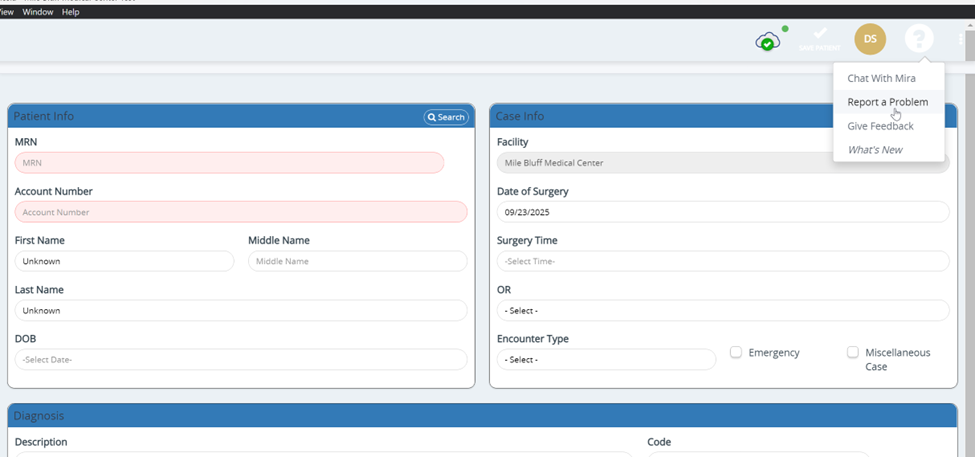Open the vertical three-dot more options menu

[x=961, y=40]
